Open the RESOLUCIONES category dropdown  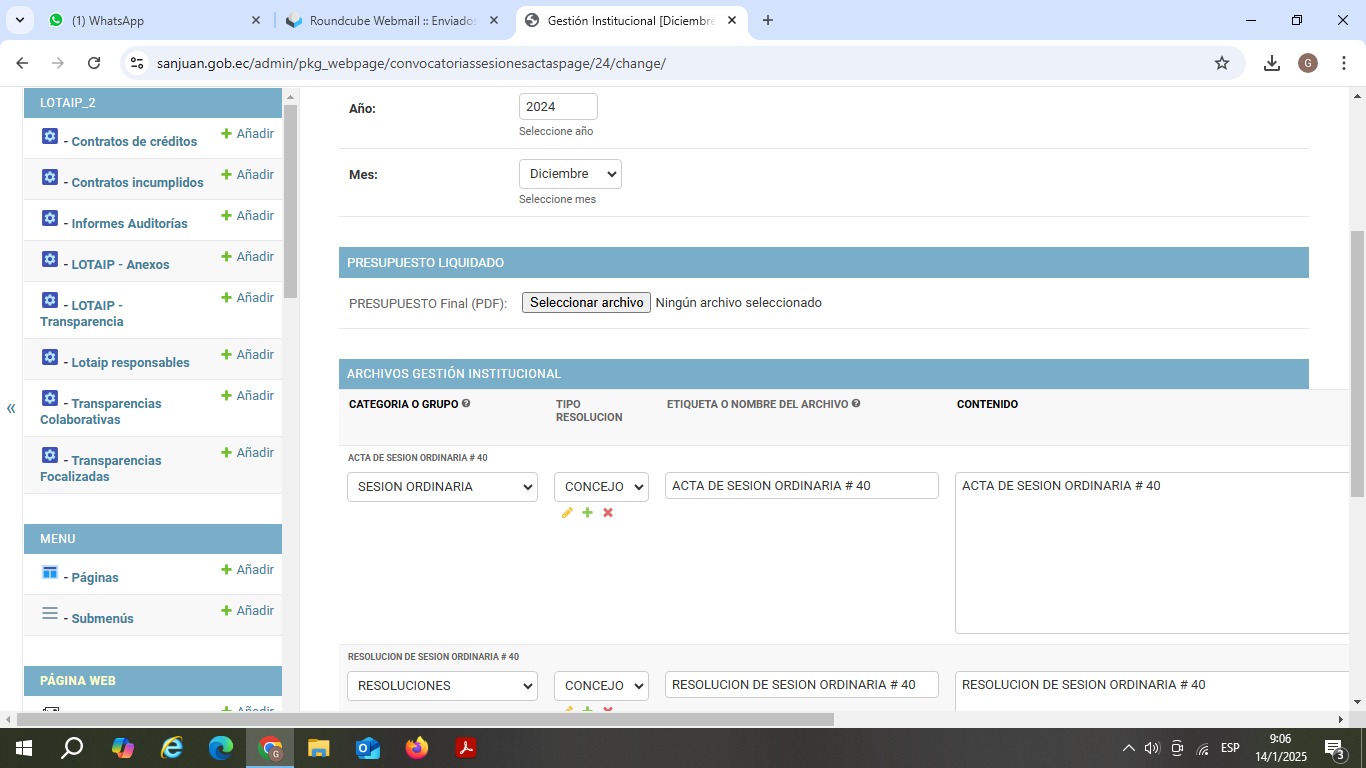pyautogui.click(x=442, y=686)
